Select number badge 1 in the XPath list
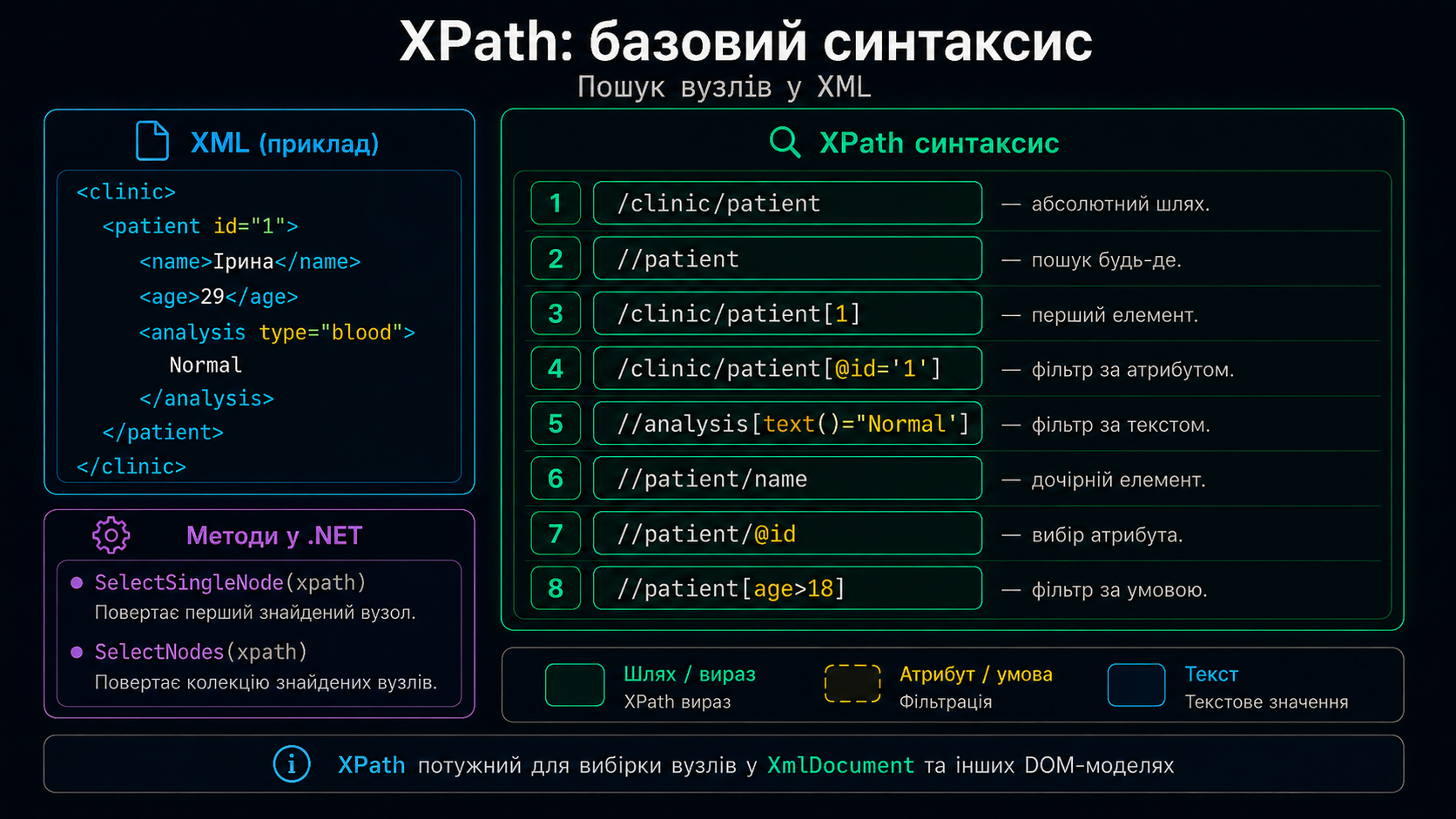This screenshot has width=1456, height=819. coord(556,203)
